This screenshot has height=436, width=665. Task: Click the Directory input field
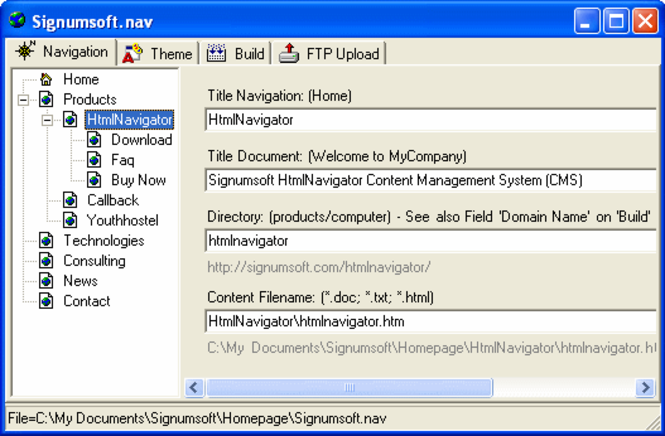click(x=430, y=241)
